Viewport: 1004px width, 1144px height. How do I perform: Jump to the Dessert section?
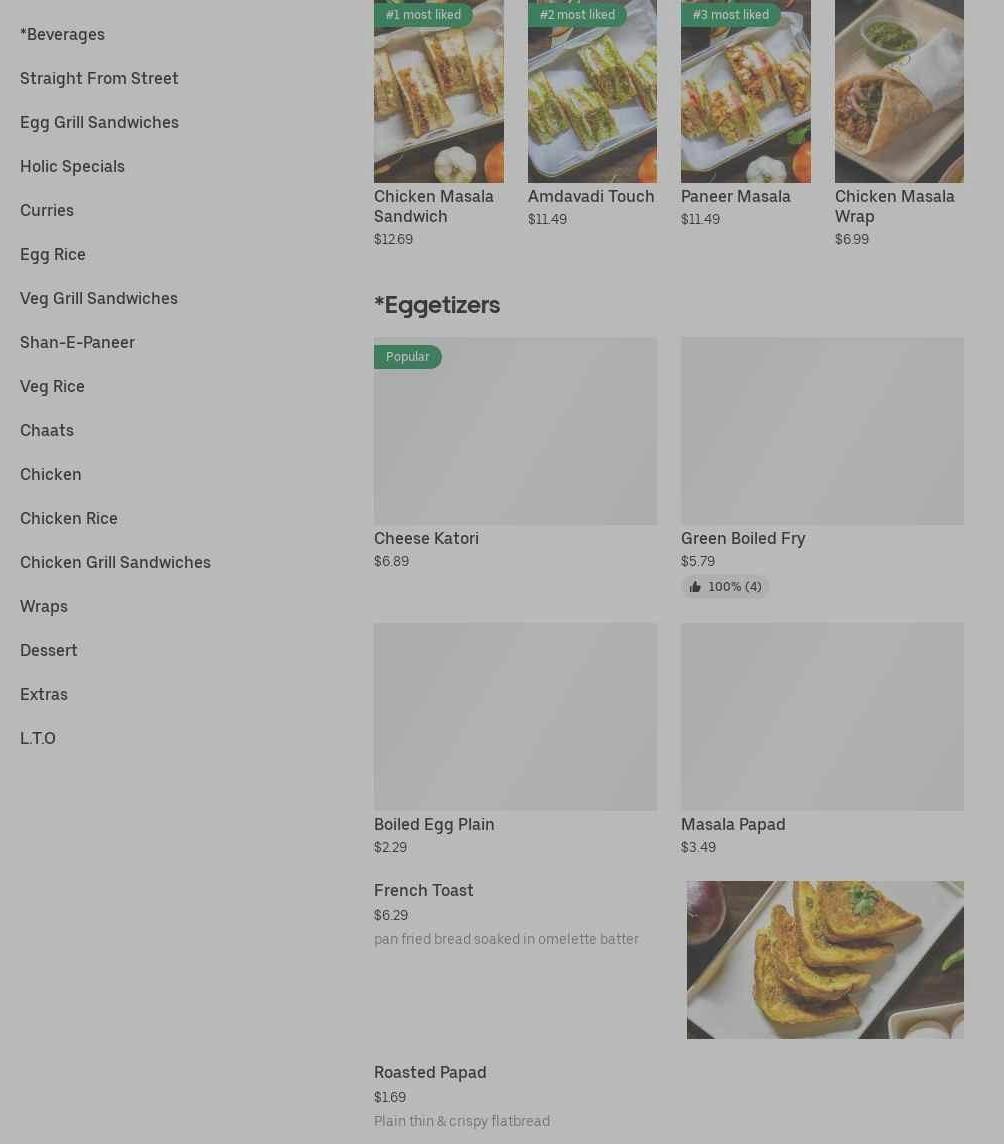(x=48, y=650)
